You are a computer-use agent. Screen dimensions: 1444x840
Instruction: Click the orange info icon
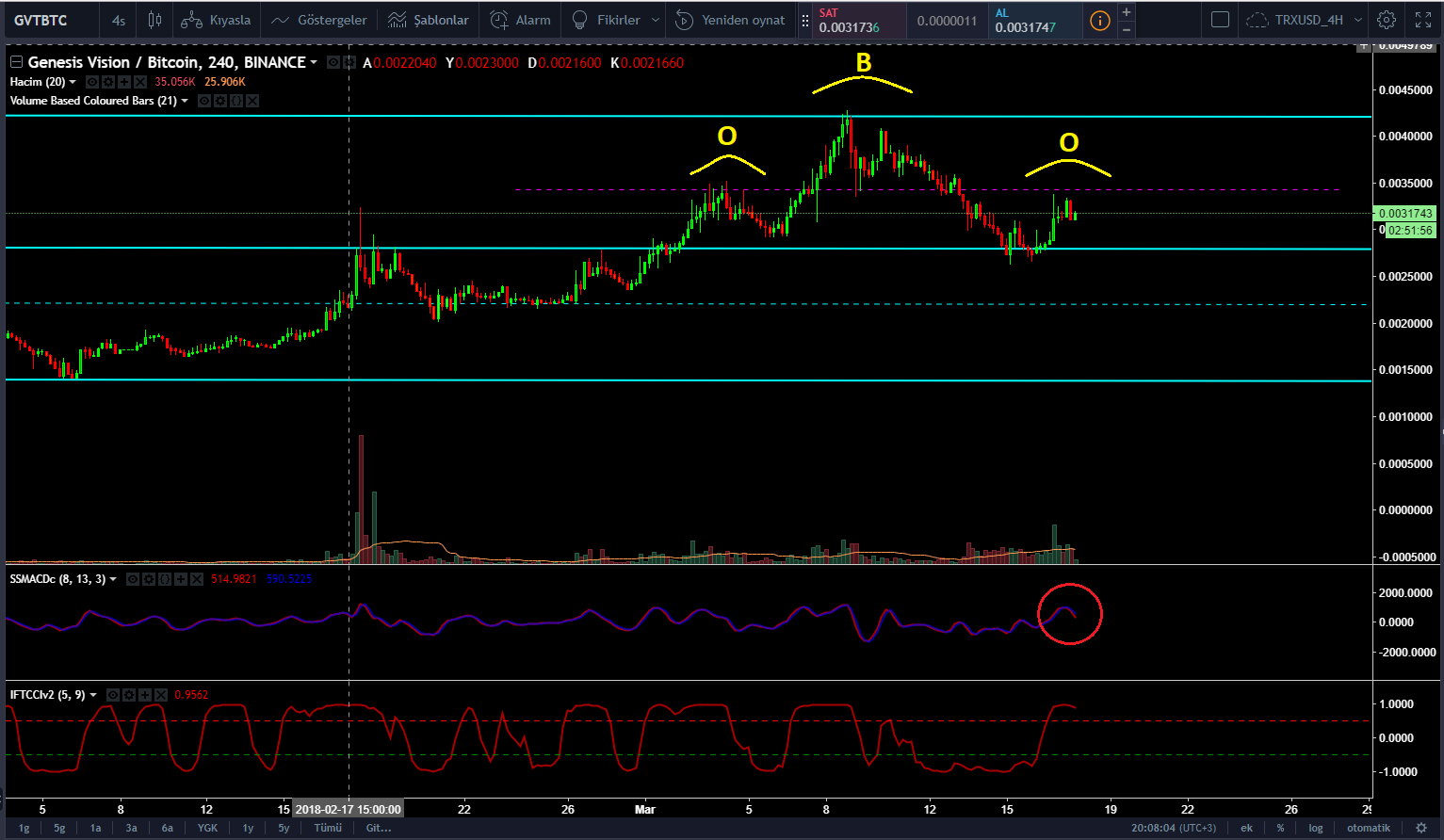1099,21
